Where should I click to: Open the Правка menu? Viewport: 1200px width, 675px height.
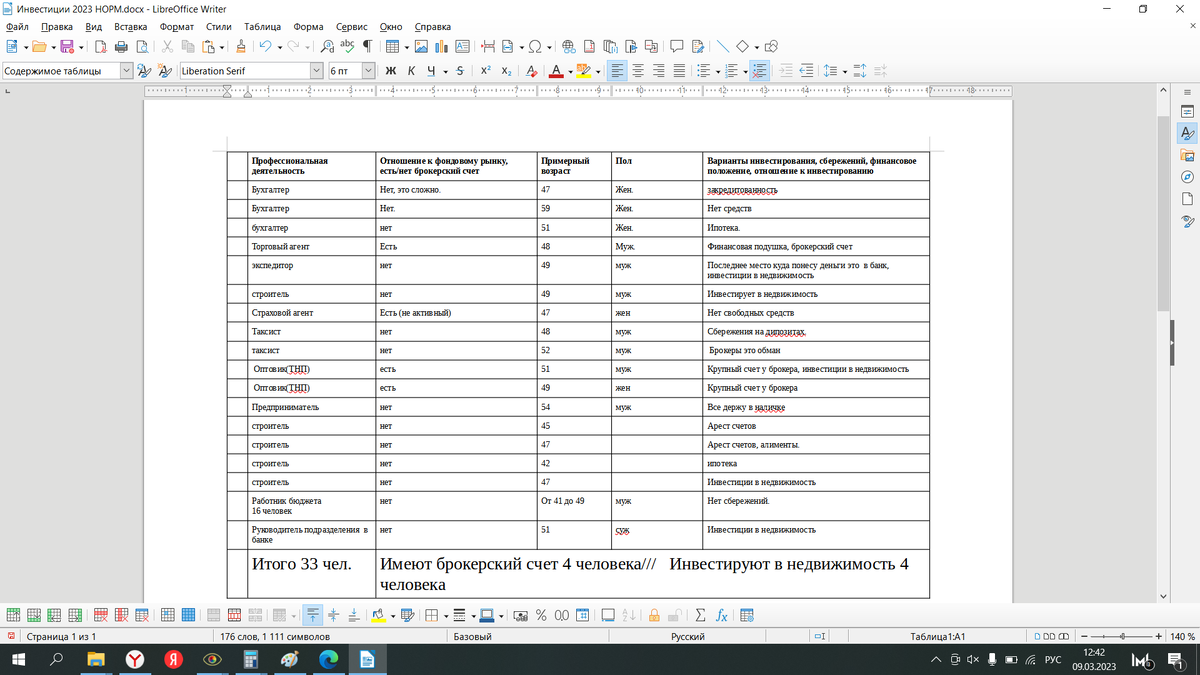57,26
